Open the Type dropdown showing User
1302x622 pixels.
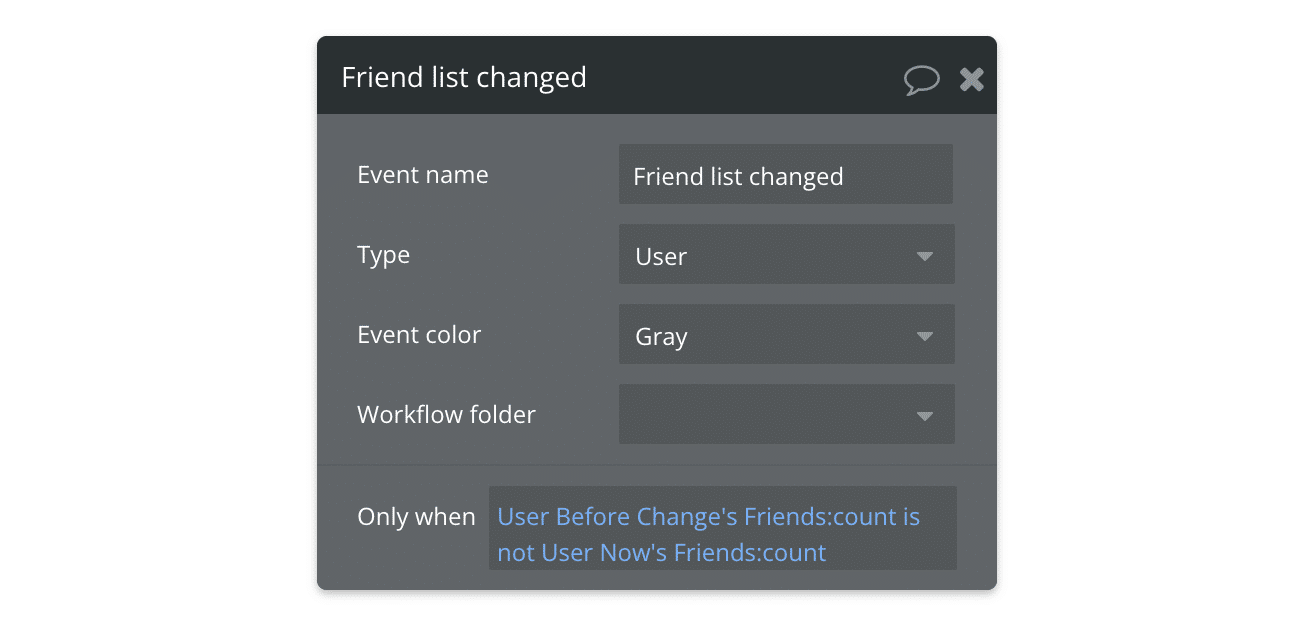pyautogui.click(x=786, y=254)
